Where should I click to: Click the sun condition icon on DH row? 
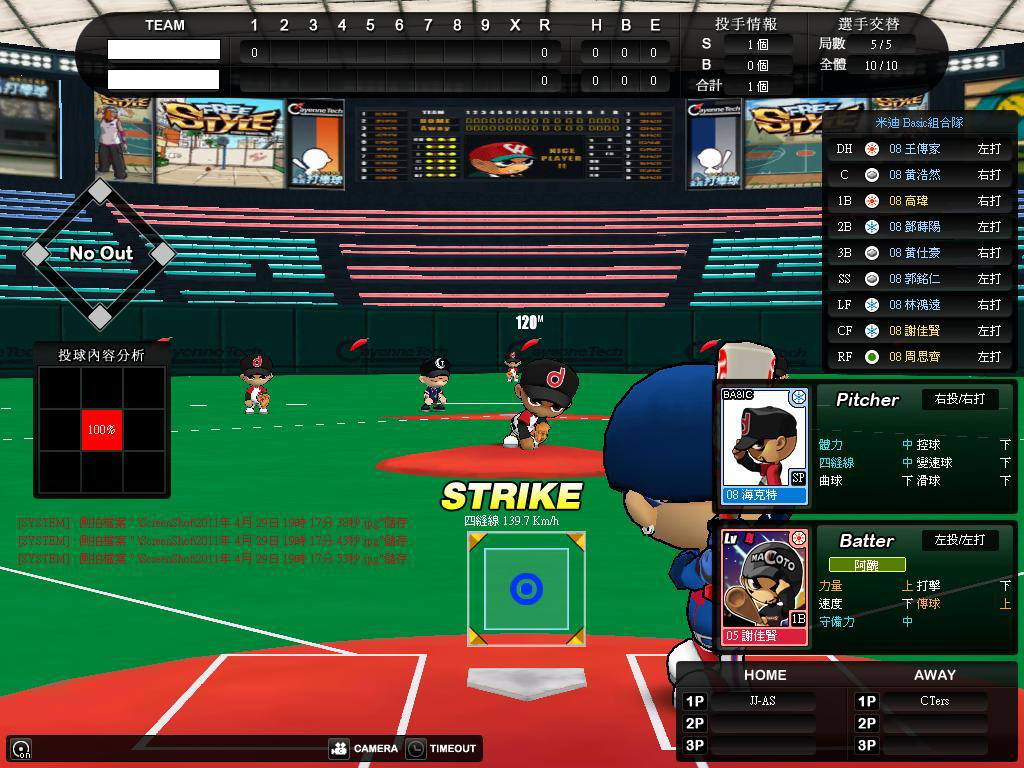pos(871,149)
